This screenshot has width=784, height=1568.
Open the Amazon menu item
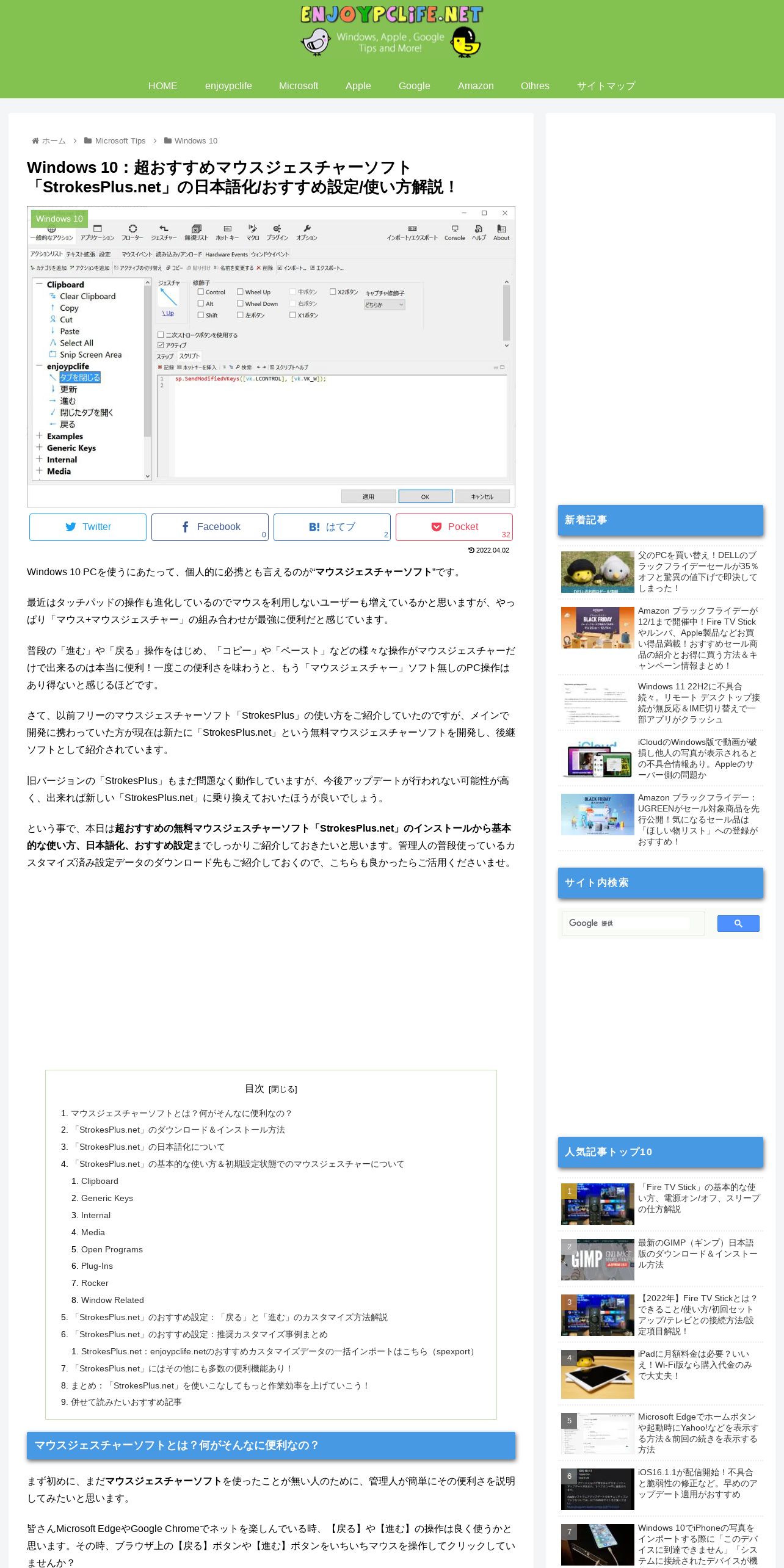click(x=476, y=86)
